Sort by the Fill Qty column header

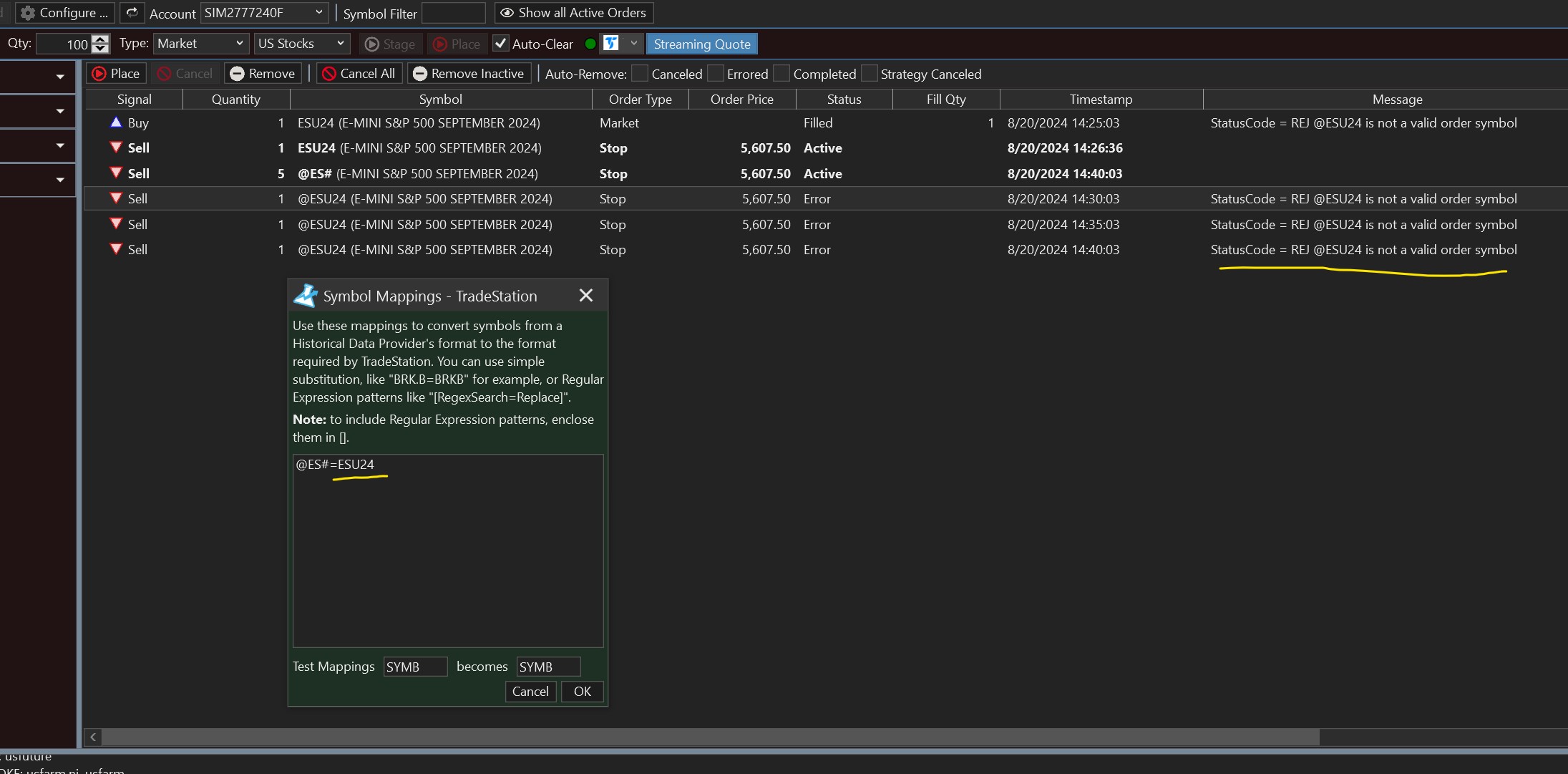coord(946,100)
